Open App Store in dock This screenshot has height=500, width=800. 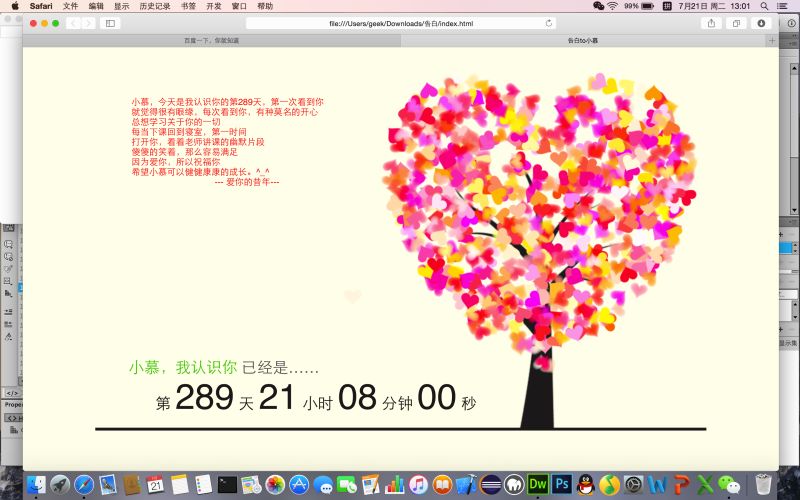299,484
